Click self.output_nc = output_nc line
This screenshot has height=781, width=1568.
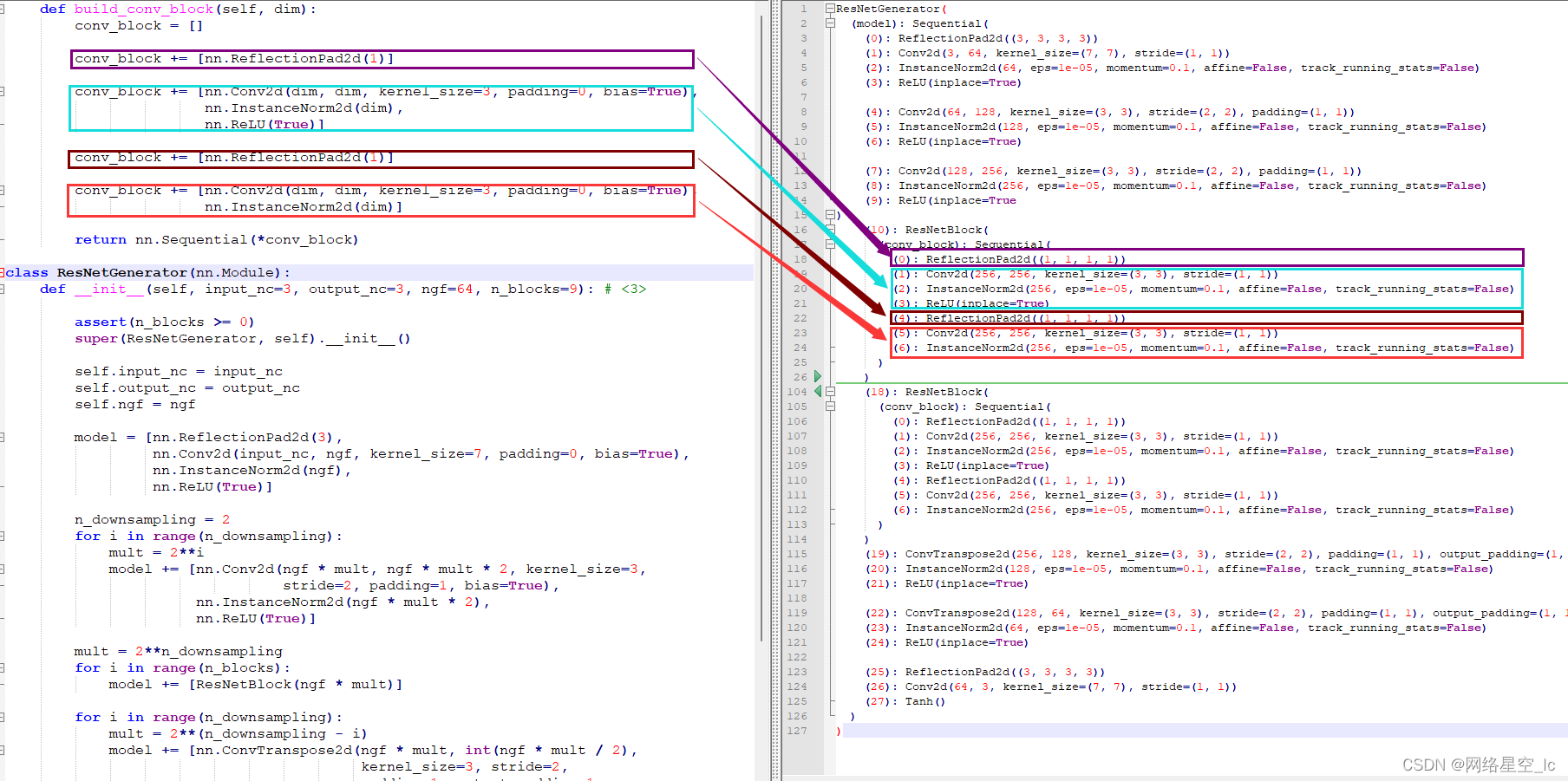click(x=187, y=387)
